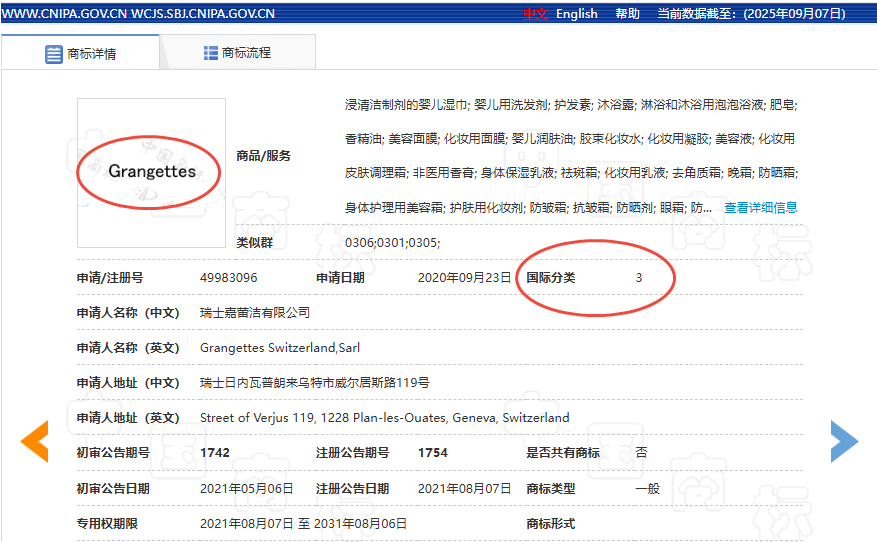Click goods line starting 身体护理用美容霜
Viewport: 877px width, 542px height.
(x=529, y=208)
